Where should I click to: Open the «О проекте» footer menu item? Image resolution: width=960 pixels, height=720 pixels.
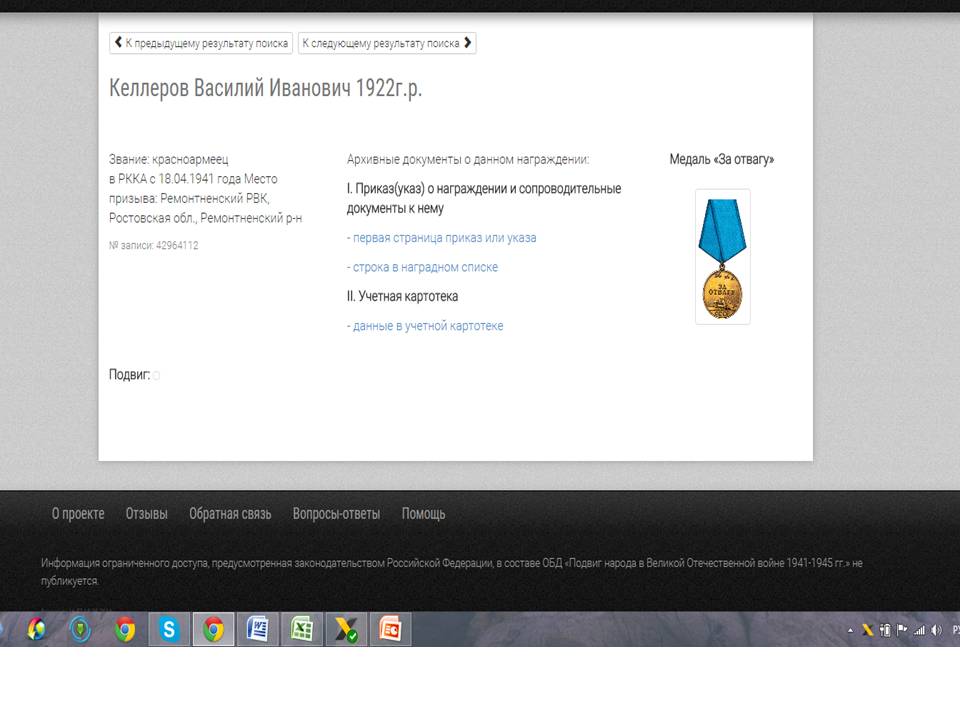tap(78, 514)
